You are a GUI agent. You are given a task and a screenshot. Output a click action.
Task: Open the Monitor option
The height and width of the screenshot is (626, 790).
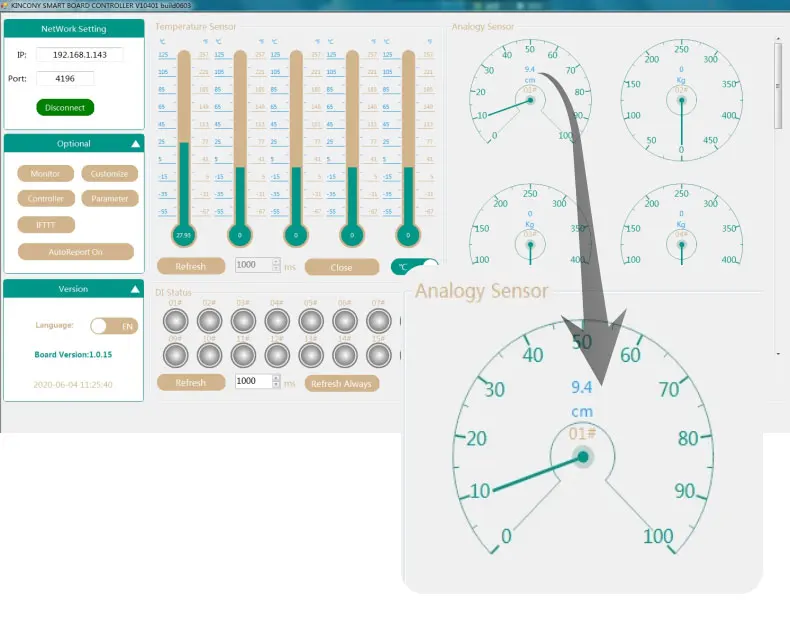tap(45, 173)
